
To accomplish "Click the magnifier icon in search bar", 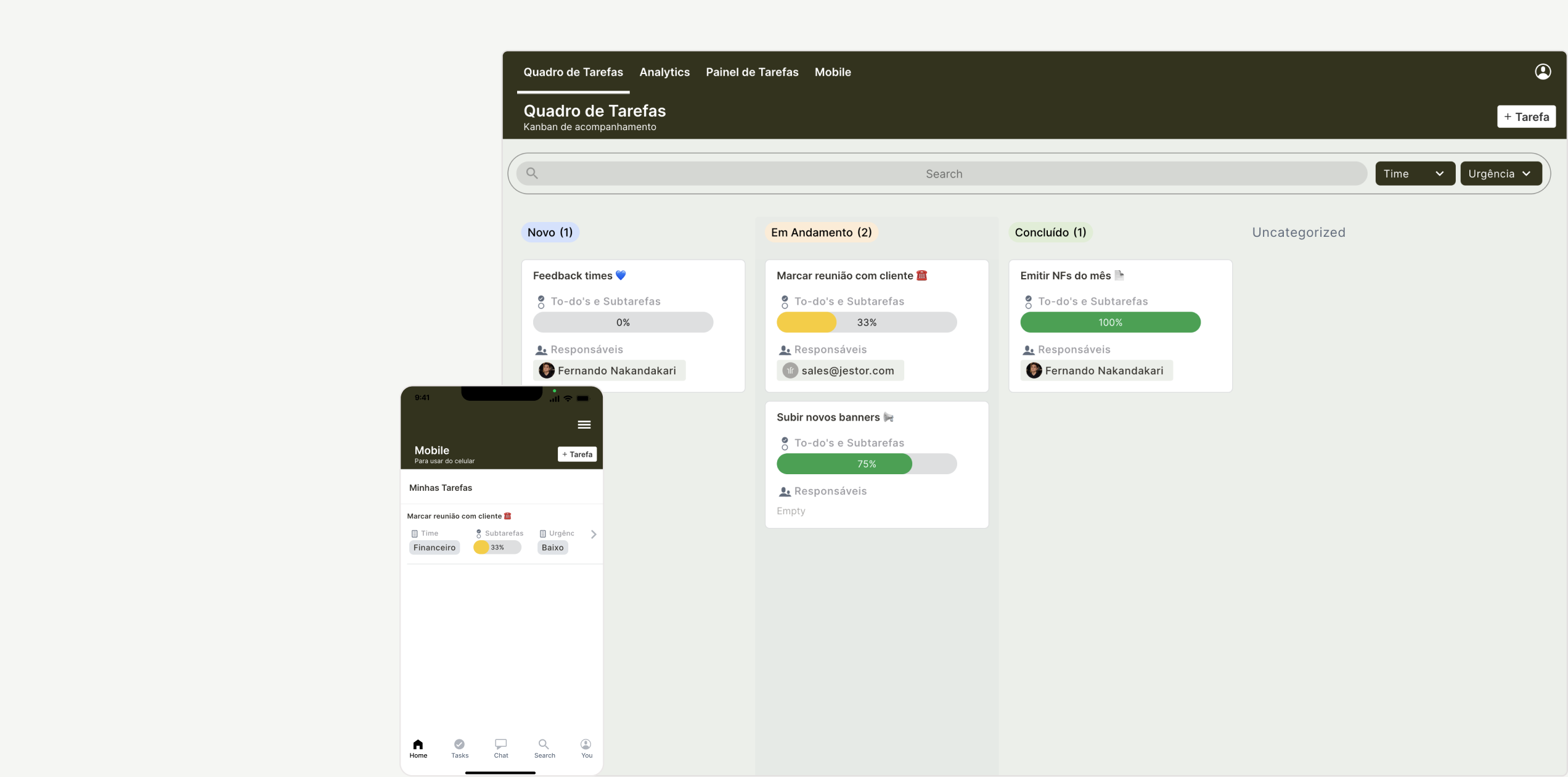I will coord(532,173).
